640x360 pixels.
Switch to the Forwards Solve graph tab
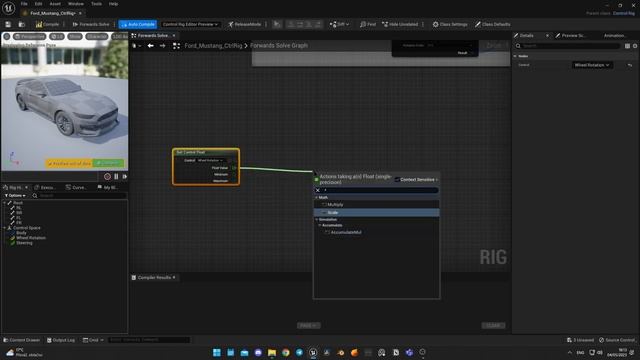pos(153,36)
